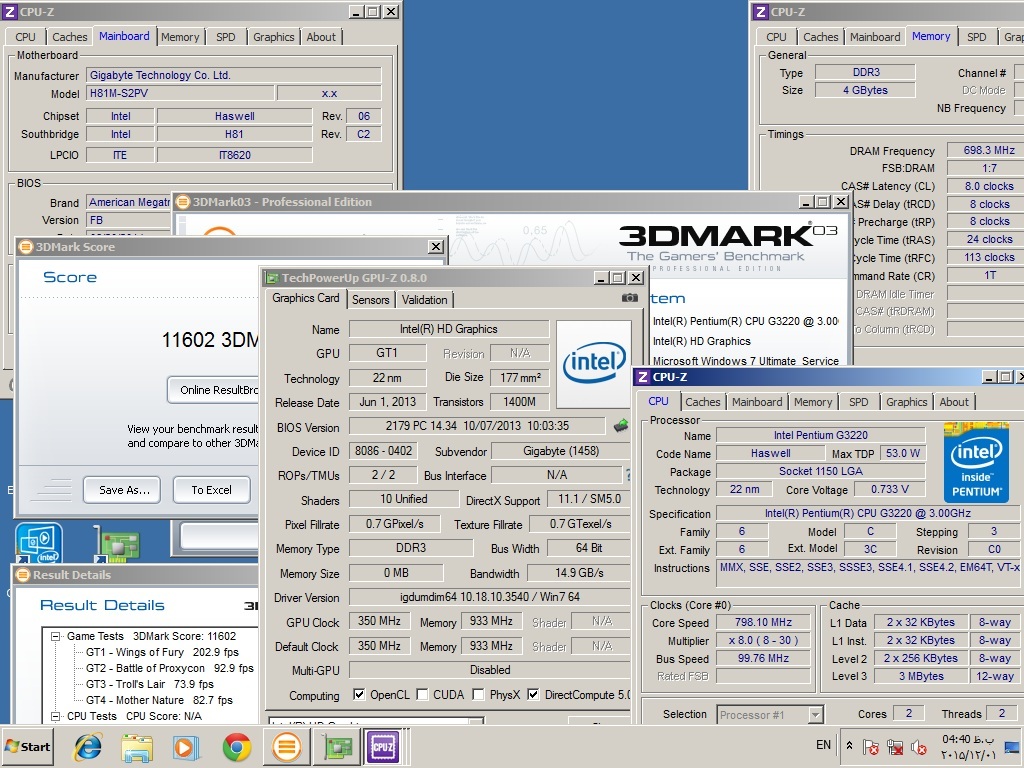This screenshot has height=768, width=1024.
Task: Select GT3 - Troll's Lair result row
Action: (x=150, y=684)
